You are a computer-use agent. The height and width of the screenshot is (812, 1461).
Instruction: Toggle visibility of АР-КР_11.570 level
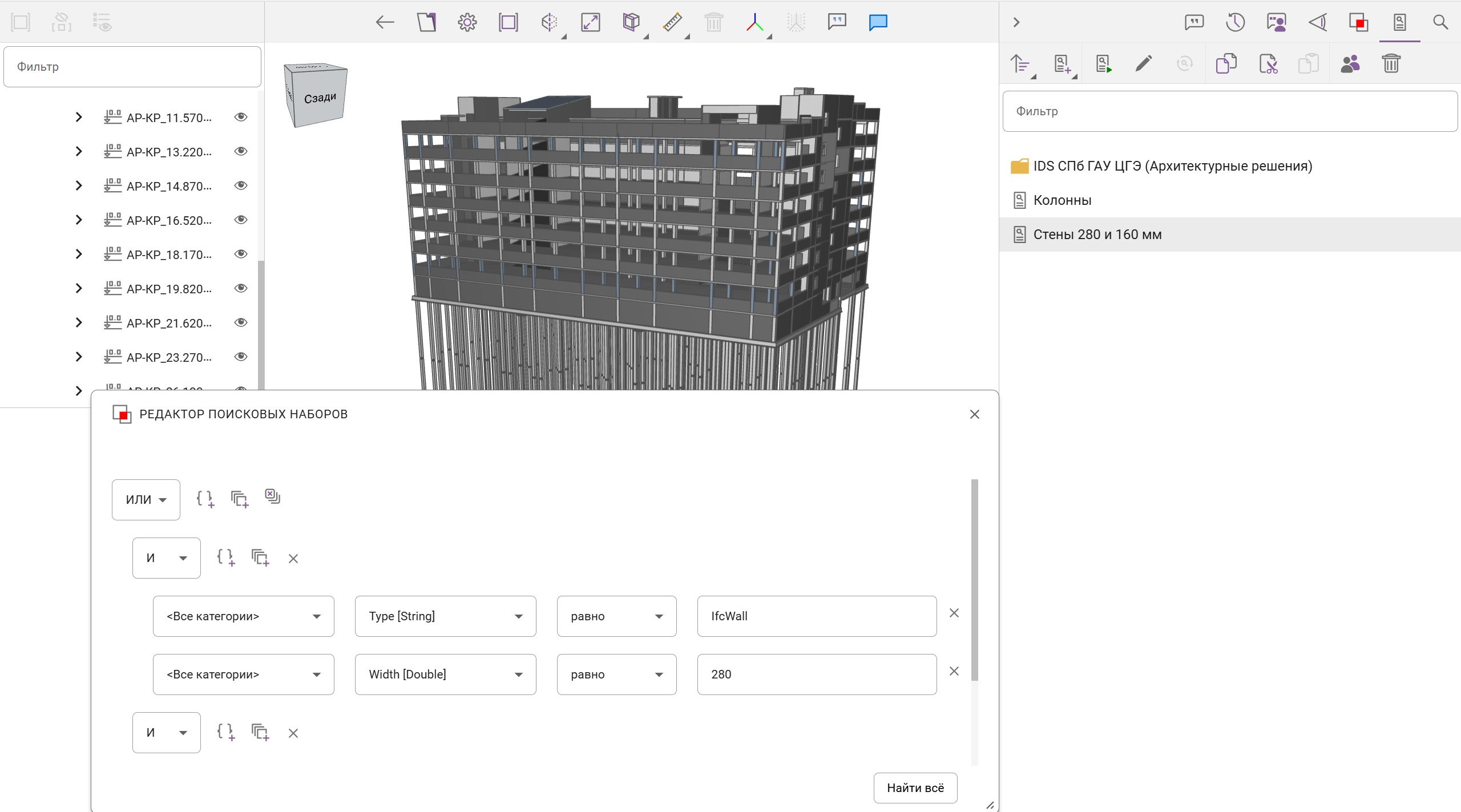click(241, 117)
